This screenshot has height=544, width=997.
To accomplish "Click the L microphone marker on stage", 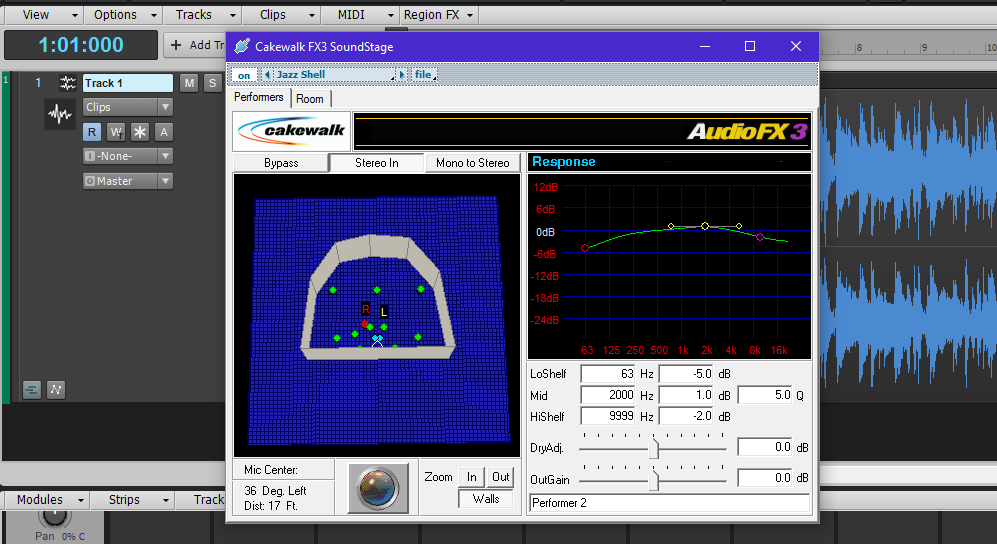I will pyautogui.click(x=383, y=312).
